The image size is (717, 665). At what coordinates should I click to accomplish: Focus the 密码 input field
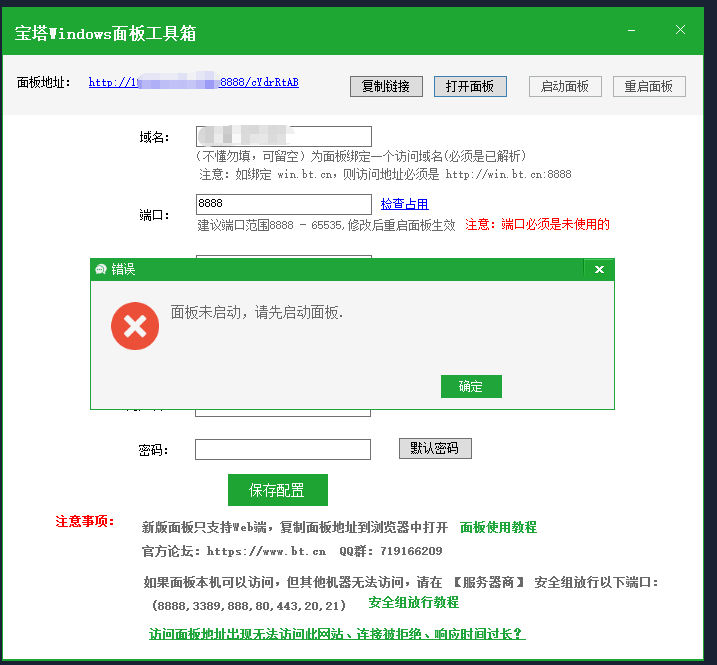click(x=283, y=450)
